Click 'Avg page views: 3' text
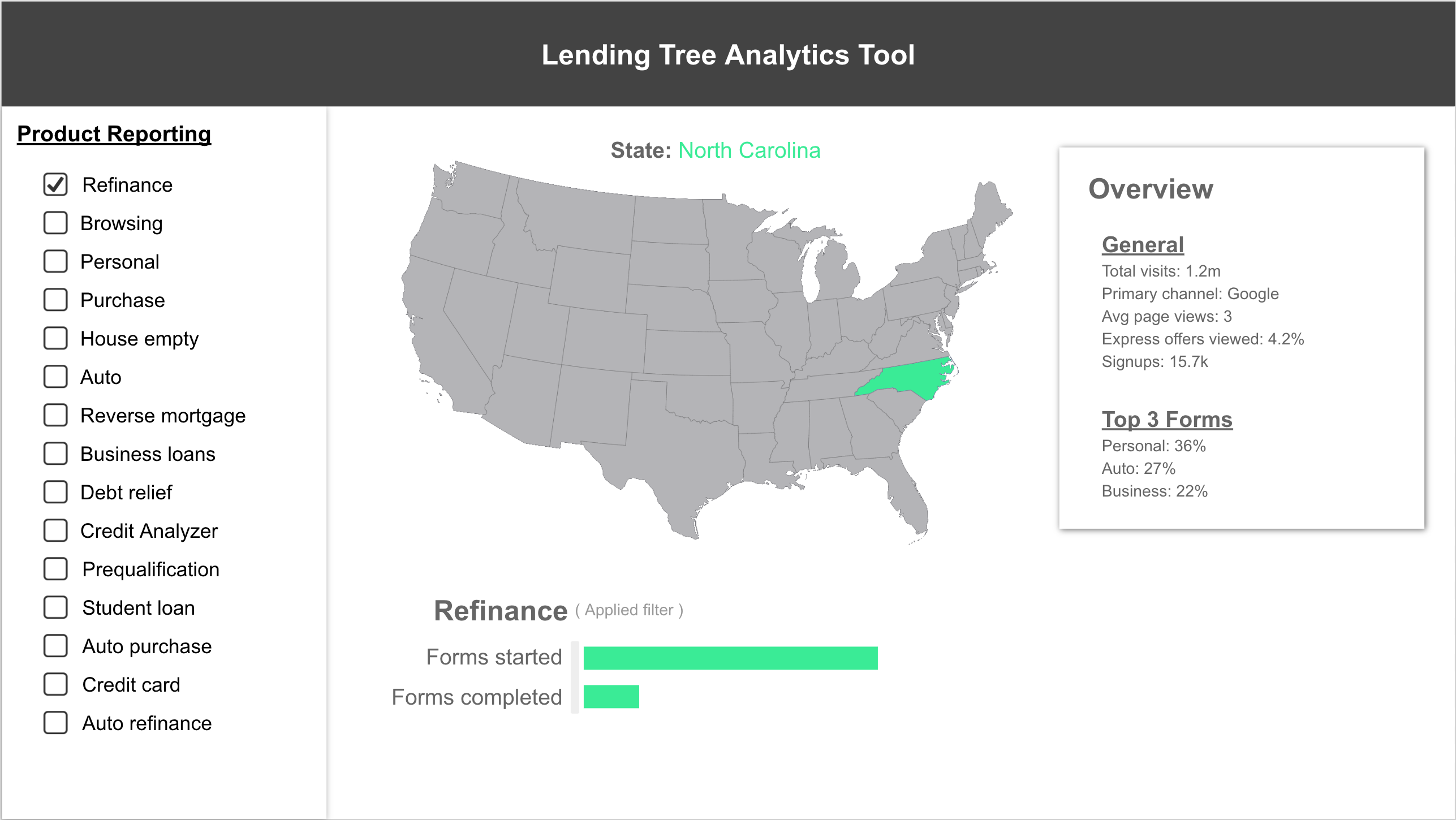Screen dimensions: 1456x820 pyautogui.click(x=1166, y=317)
